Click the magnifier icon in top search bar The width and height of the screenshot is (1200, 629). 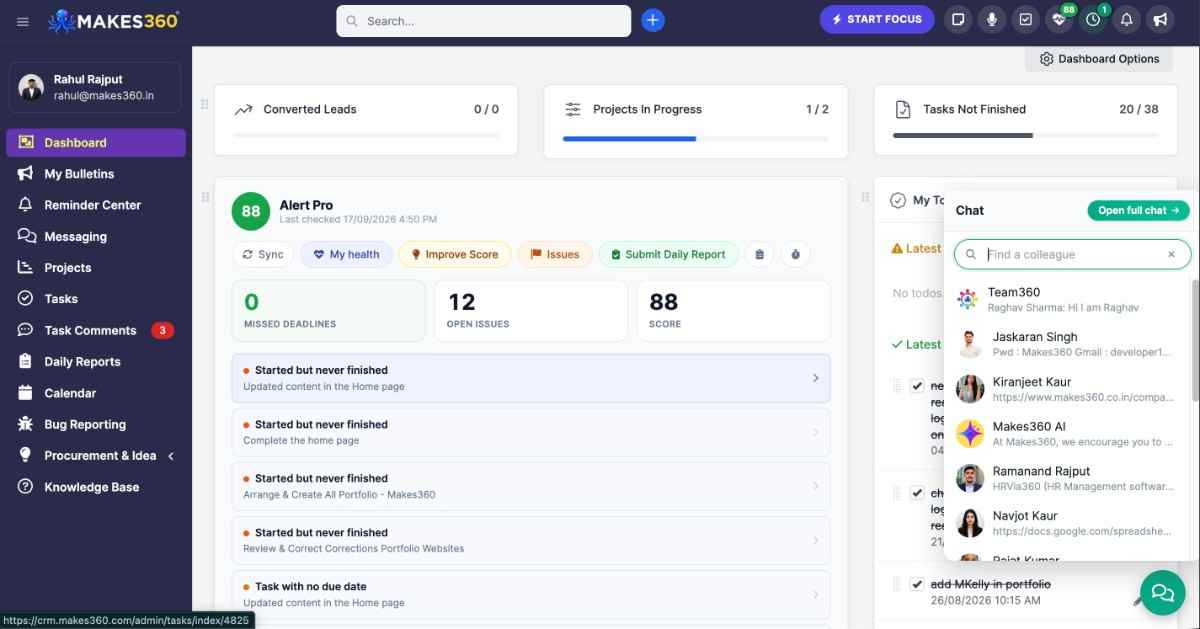click(352, 21)
